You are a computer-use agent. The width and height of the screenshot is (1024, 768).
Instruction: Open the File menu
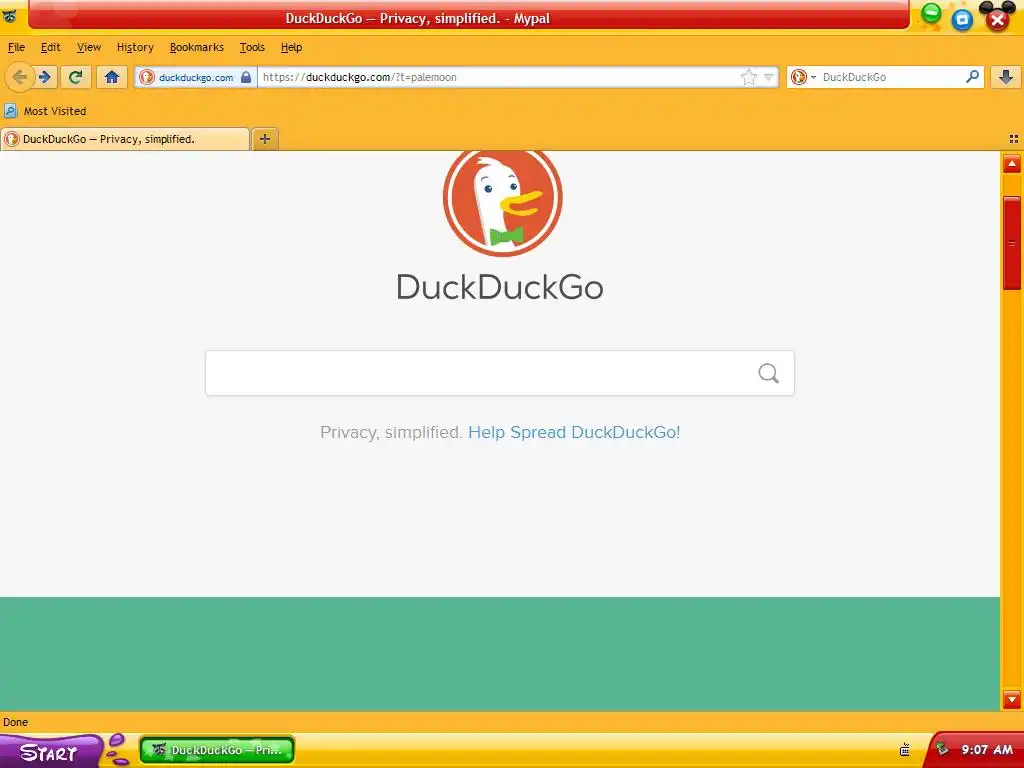[x=16, y=47]
